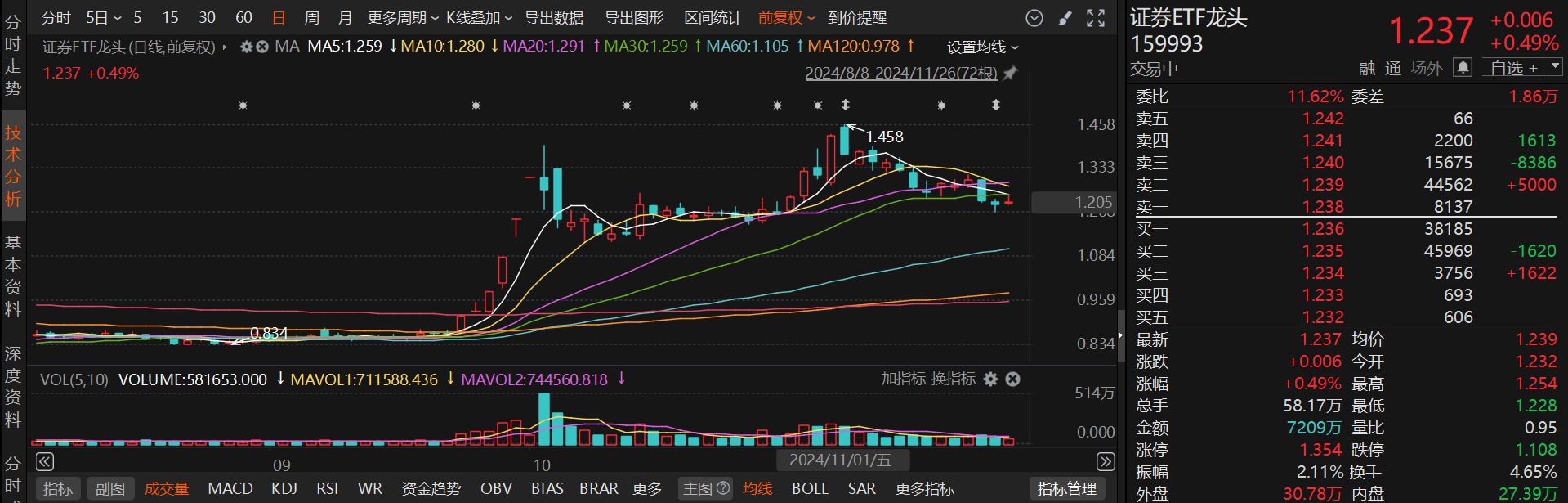Click the 融 margin trading tag

click(1367, 68)
